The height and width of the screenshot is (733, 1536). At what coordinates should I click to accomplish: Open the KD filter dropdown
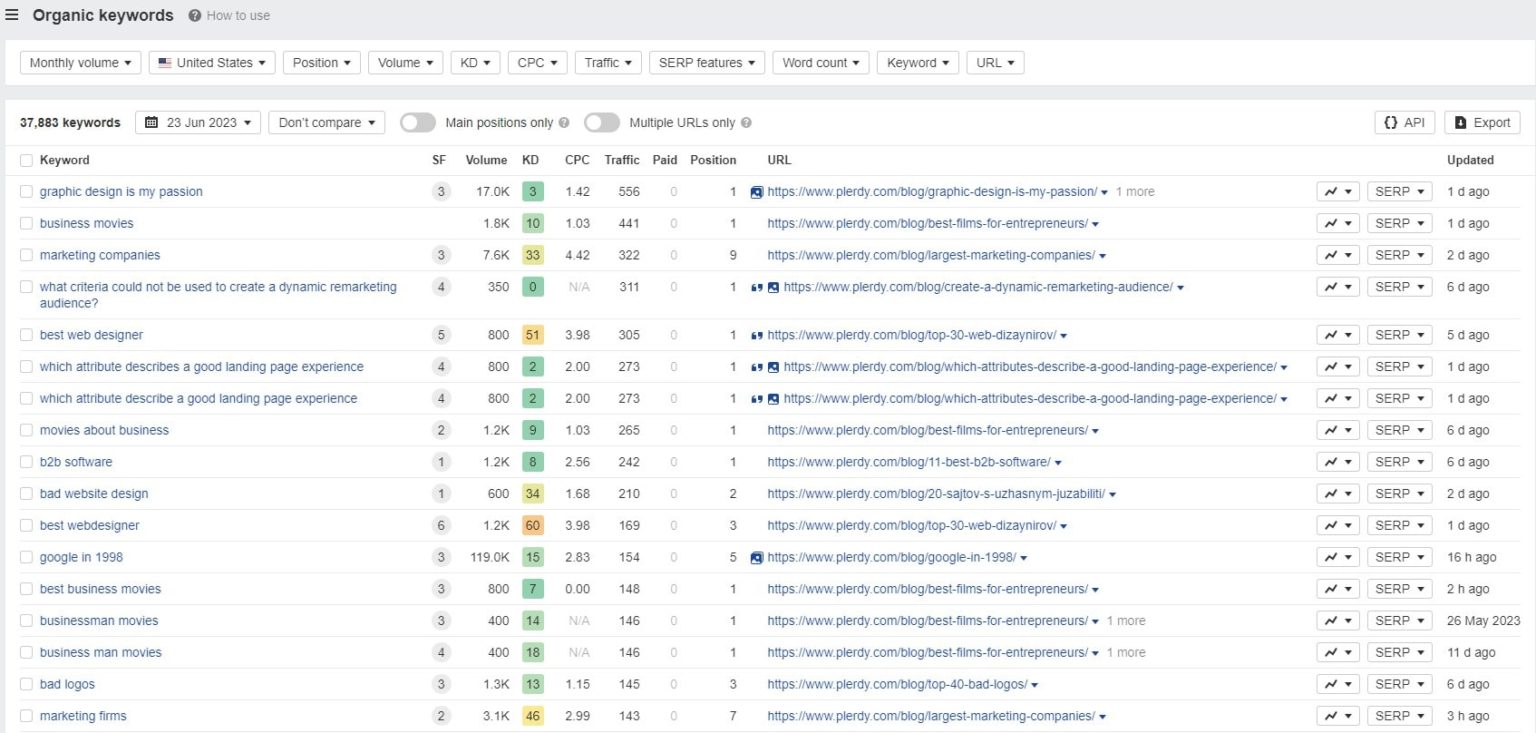click(x=475, y=62)
